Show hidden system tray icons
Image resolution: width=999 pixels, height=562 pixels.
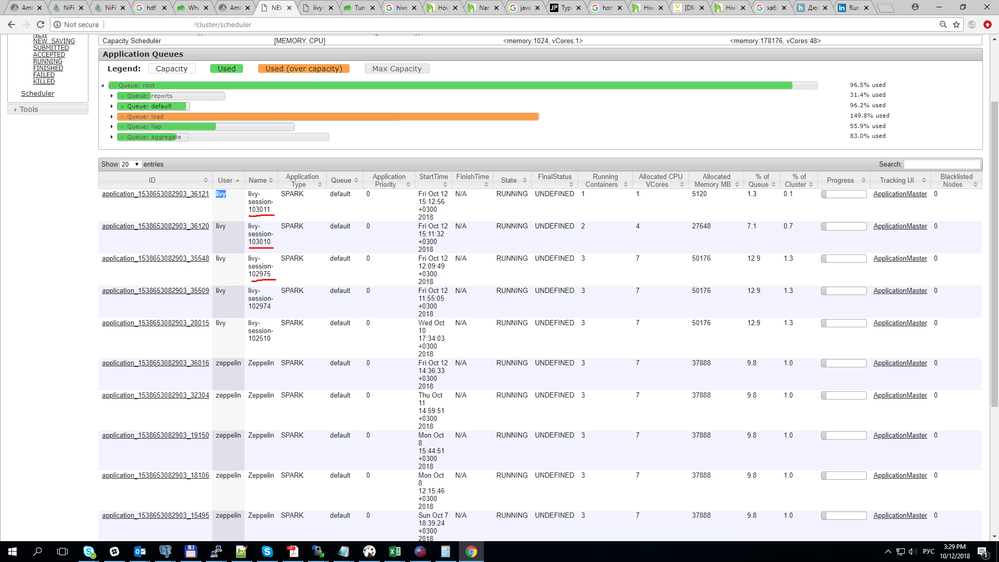[x=888, y=552]
